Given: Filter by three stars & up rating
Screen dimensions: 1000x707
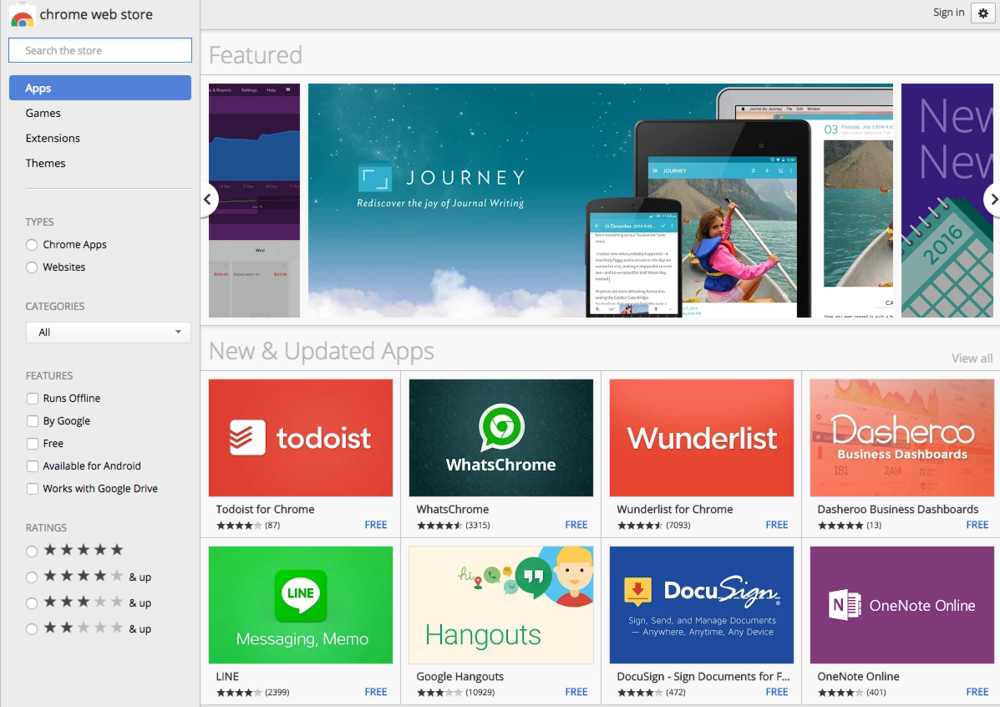Looking at the screenshot, I should point(32,603).
